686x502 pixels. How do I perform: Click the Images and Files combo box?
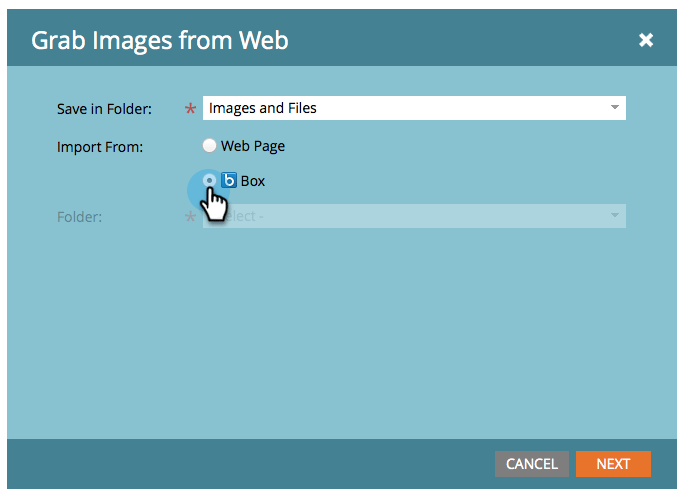[400, 108]
